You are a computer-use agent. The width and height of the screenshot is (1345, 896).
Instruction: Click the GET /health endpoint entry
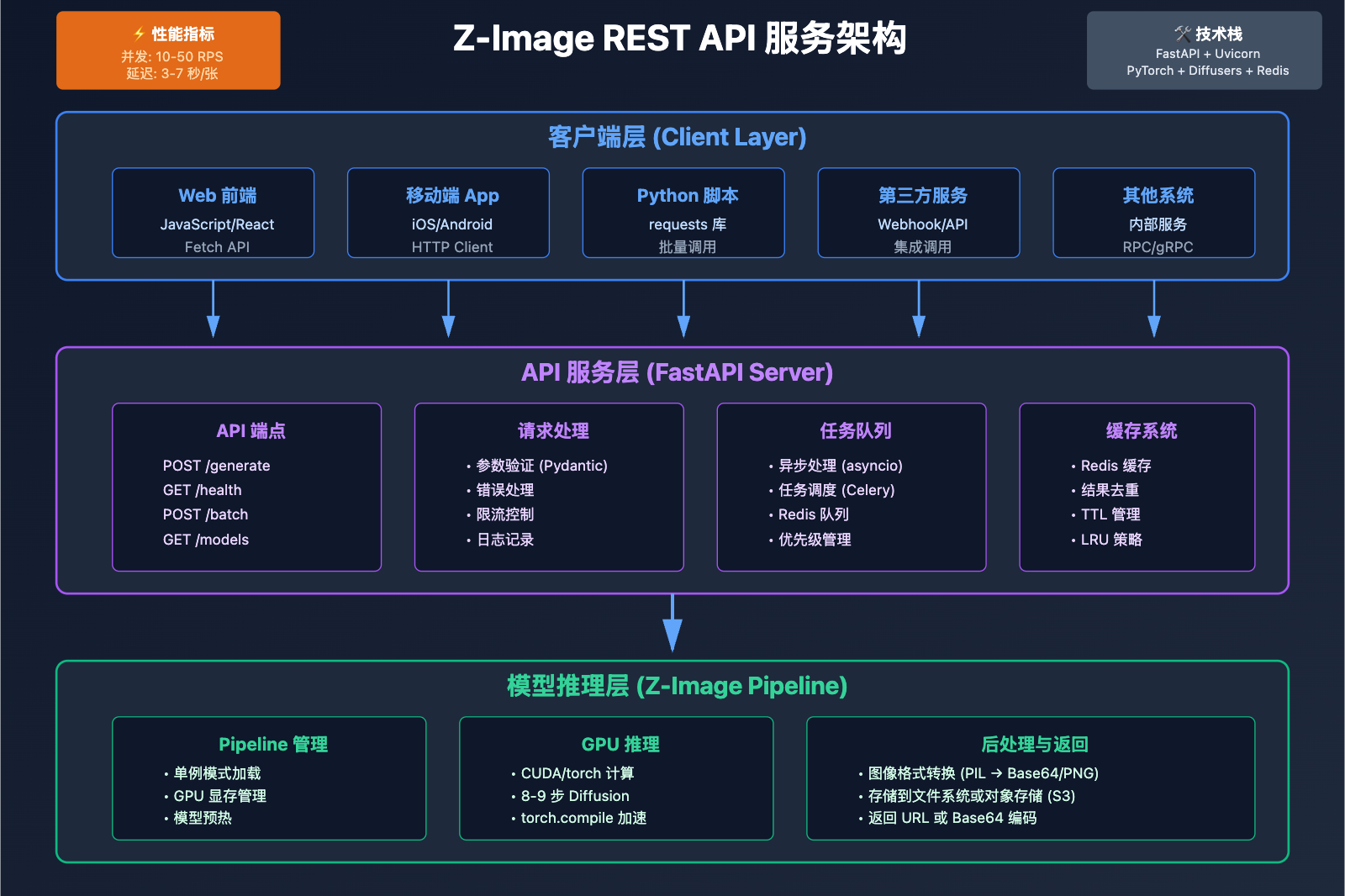click(x=202, y=490)
